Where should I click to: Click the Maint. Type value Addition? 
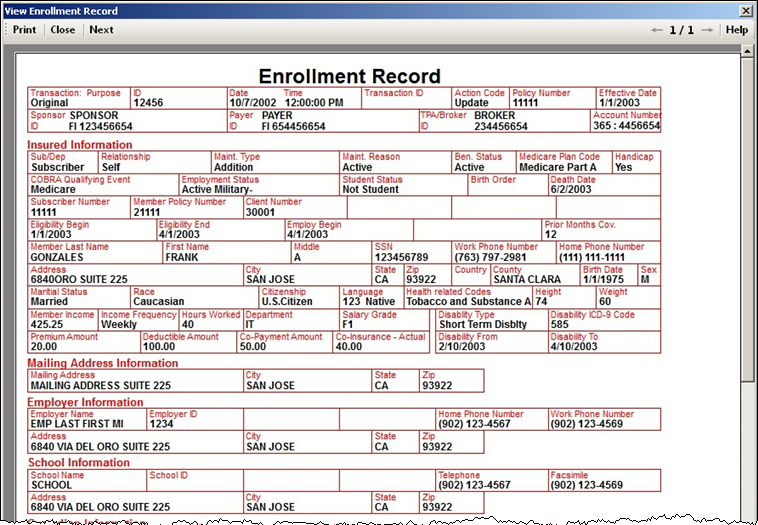pyautogui.click(x=233, y=167)
